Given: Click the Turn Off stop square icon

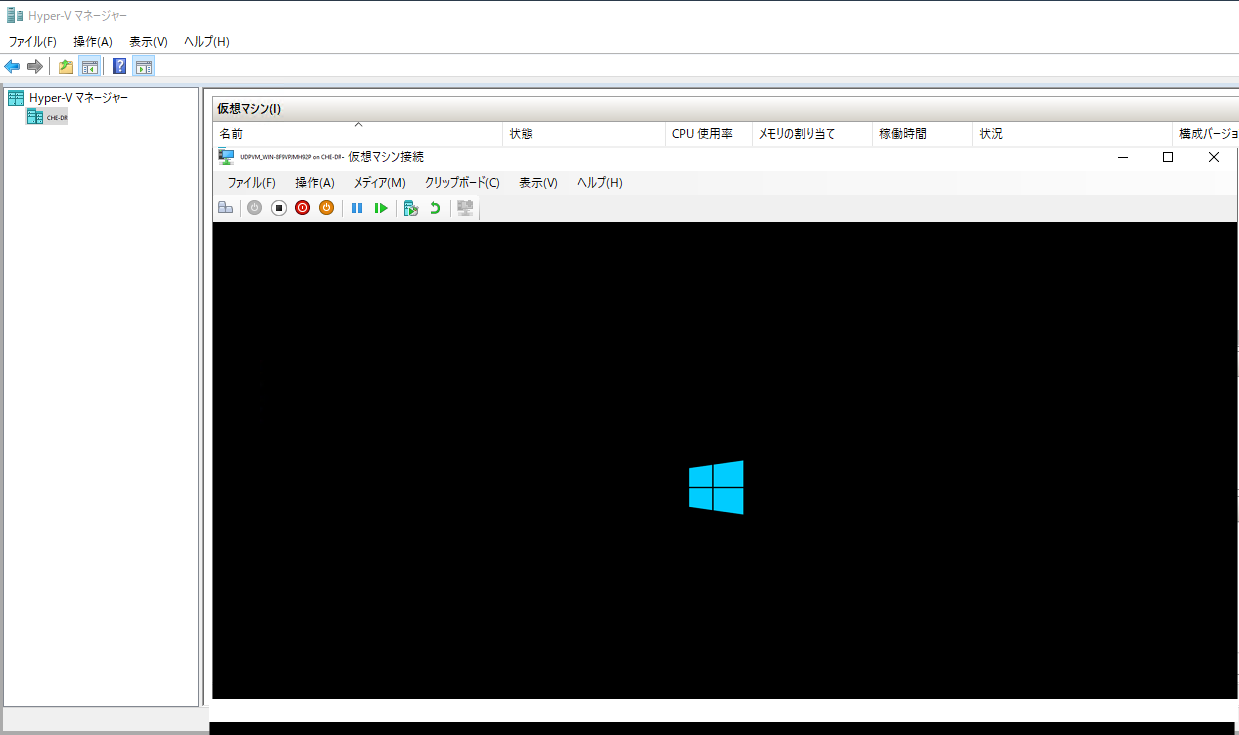Looking at the screenshot, I should [279, 208].
